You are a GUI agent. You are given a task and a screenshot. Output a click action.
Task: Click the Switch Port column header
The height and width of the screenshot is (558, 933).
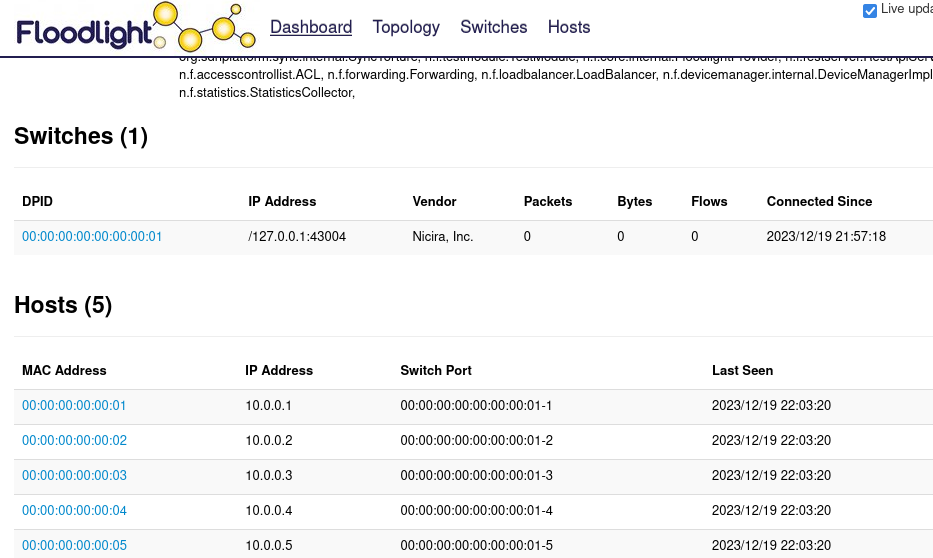(436, 370)
